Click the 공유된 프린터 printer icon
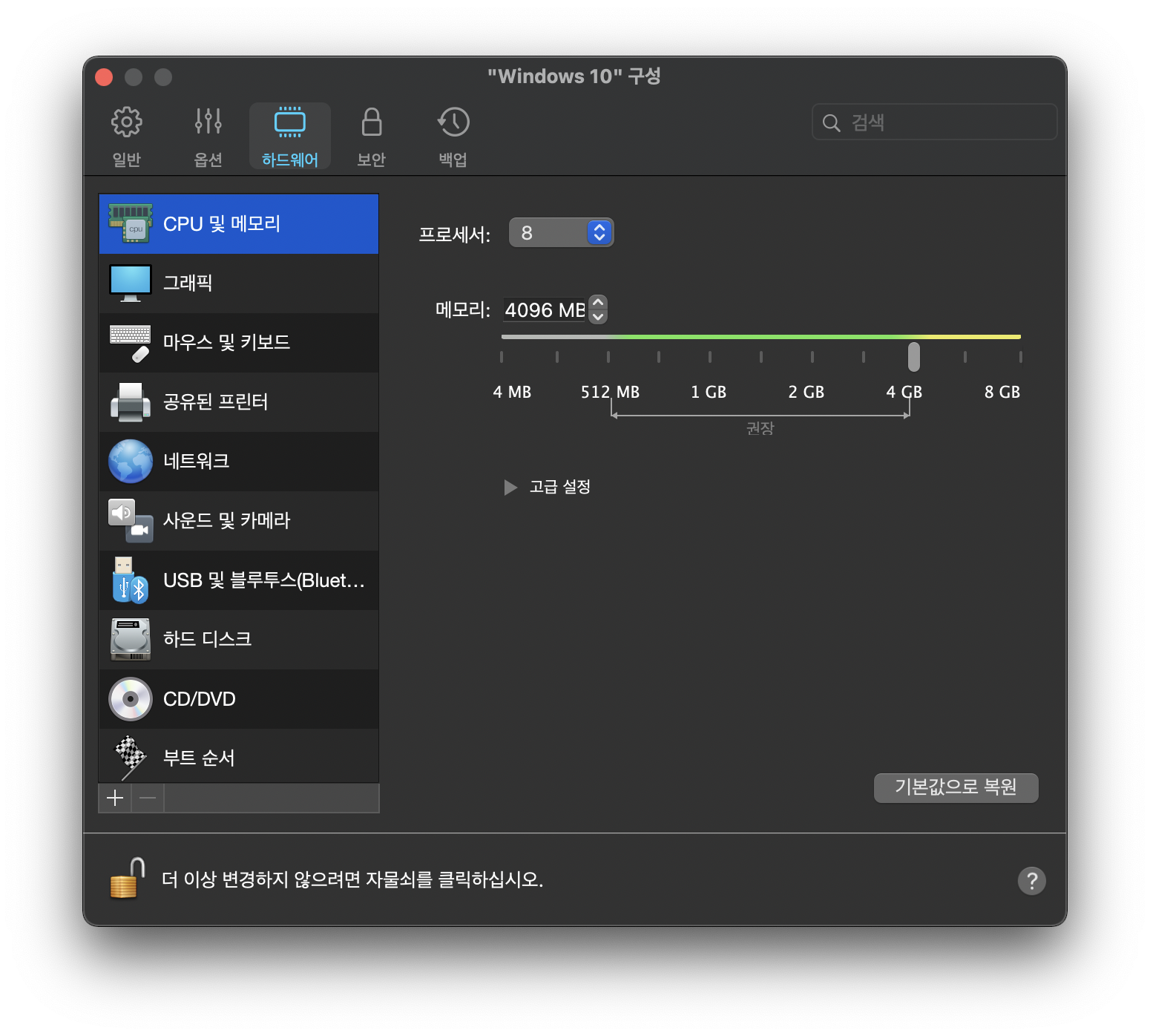This screenshot has width=1150, height=1036. [131, 402]
